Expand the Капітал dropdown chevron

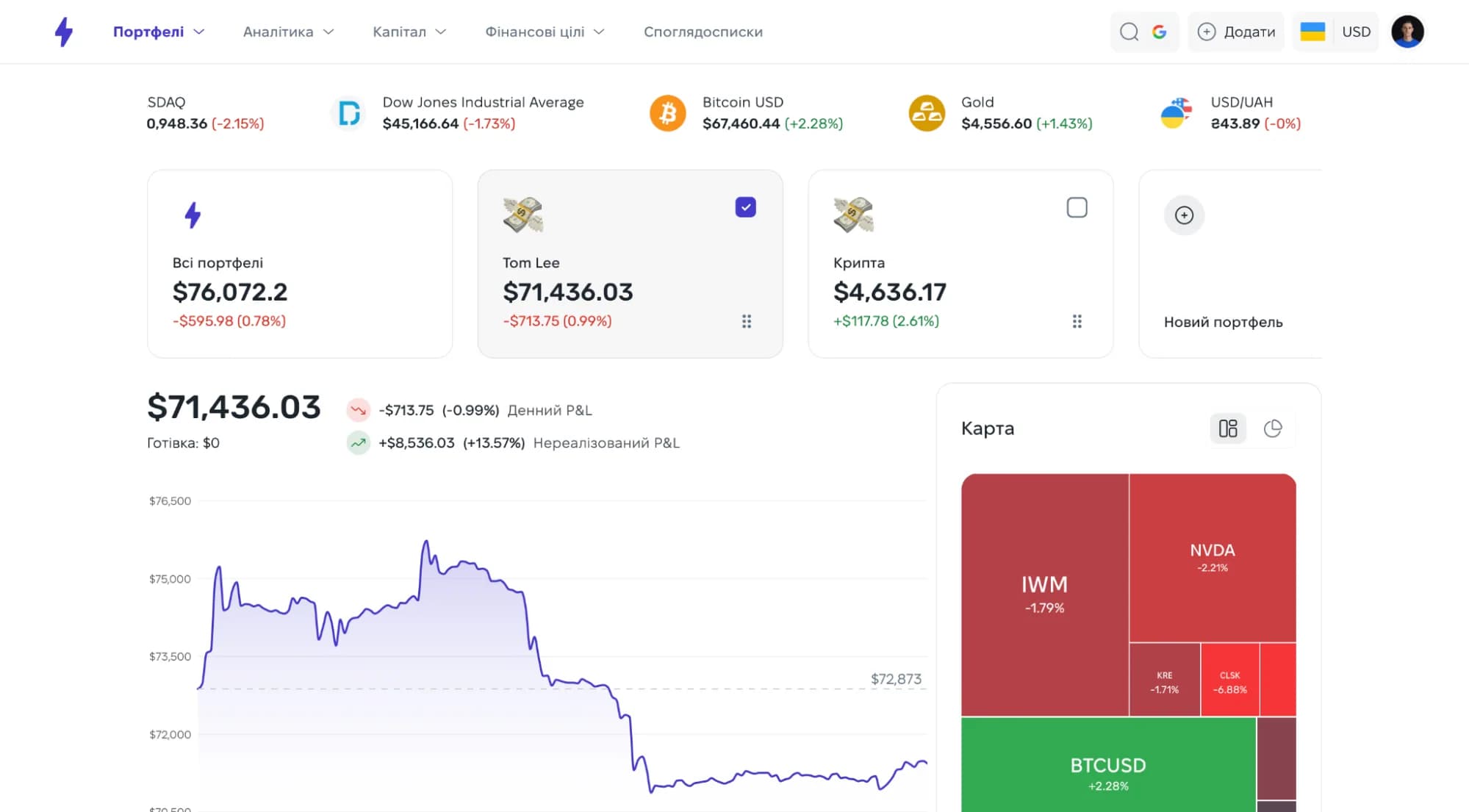click(x=441, y=32)
